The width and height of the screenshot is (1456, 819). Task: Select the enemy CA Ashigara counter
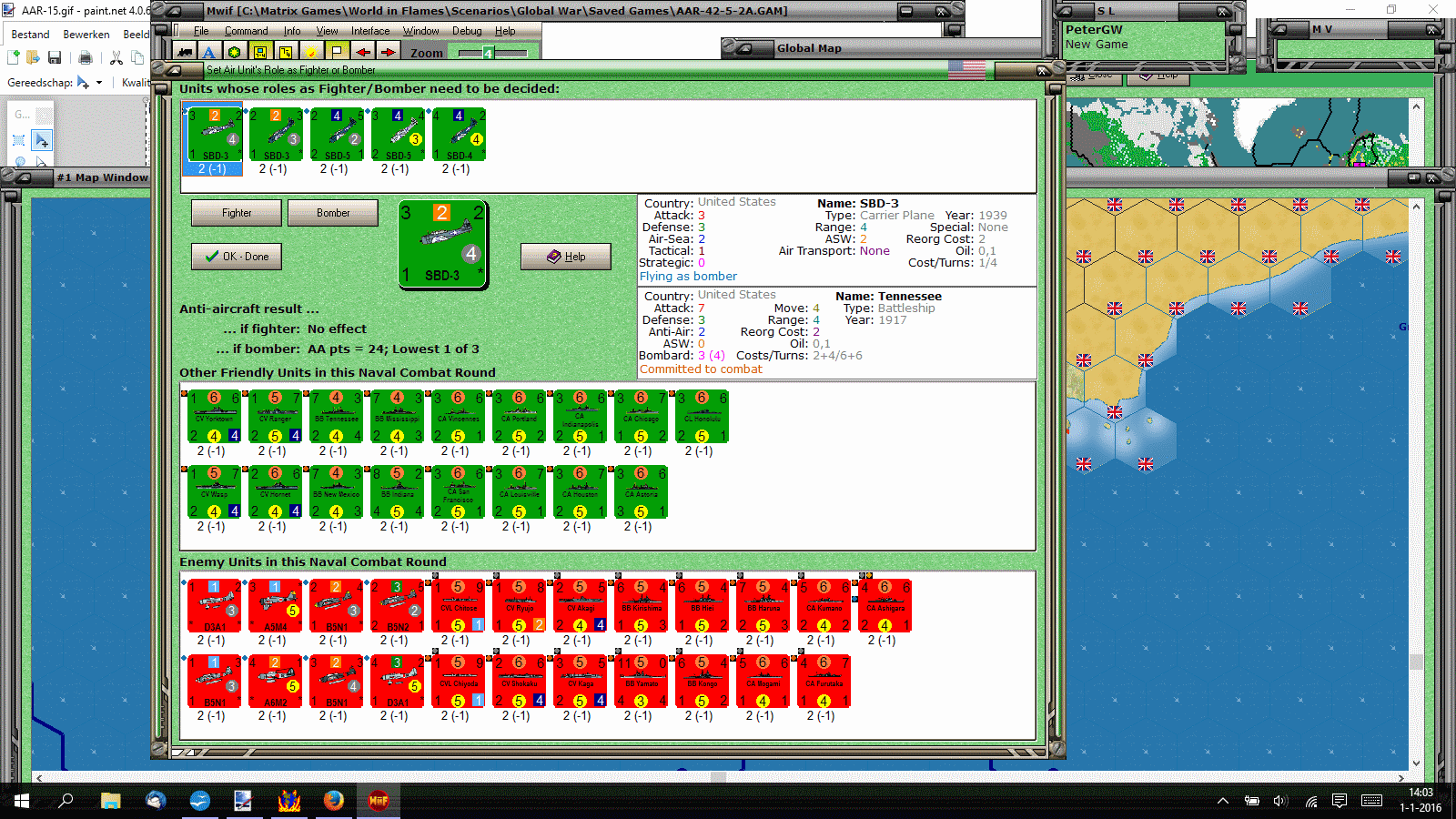885,606
